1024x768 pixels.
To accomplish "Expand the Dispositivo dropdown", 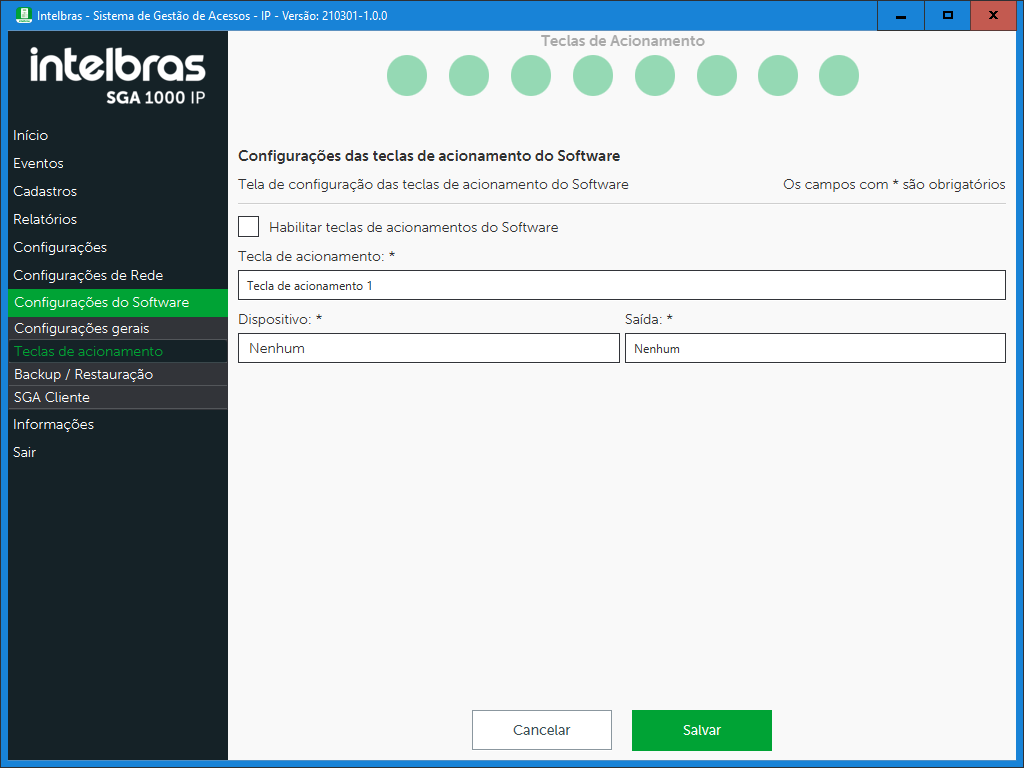I will [x=428, y=348].
